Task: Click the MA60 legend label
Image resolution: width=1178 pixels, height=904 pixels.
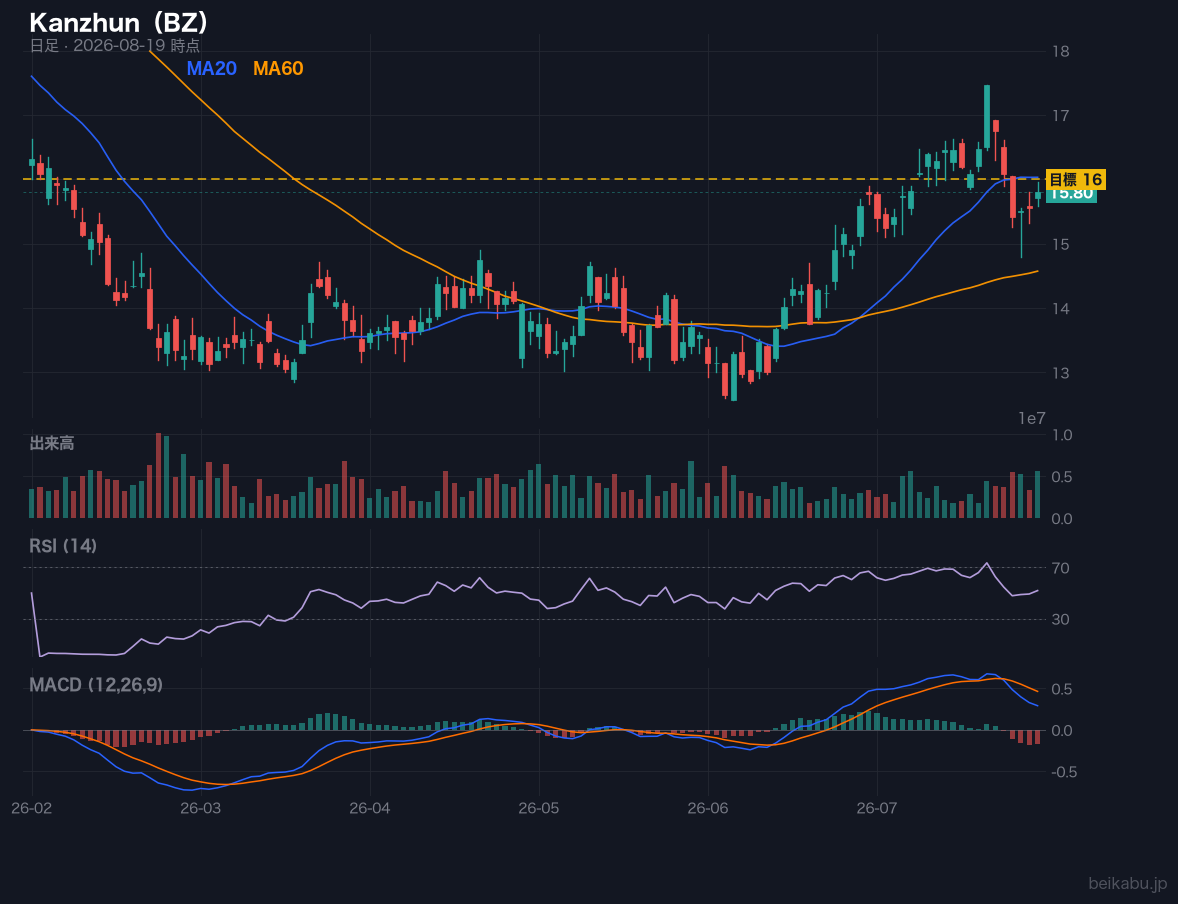Action: [278, 68]
